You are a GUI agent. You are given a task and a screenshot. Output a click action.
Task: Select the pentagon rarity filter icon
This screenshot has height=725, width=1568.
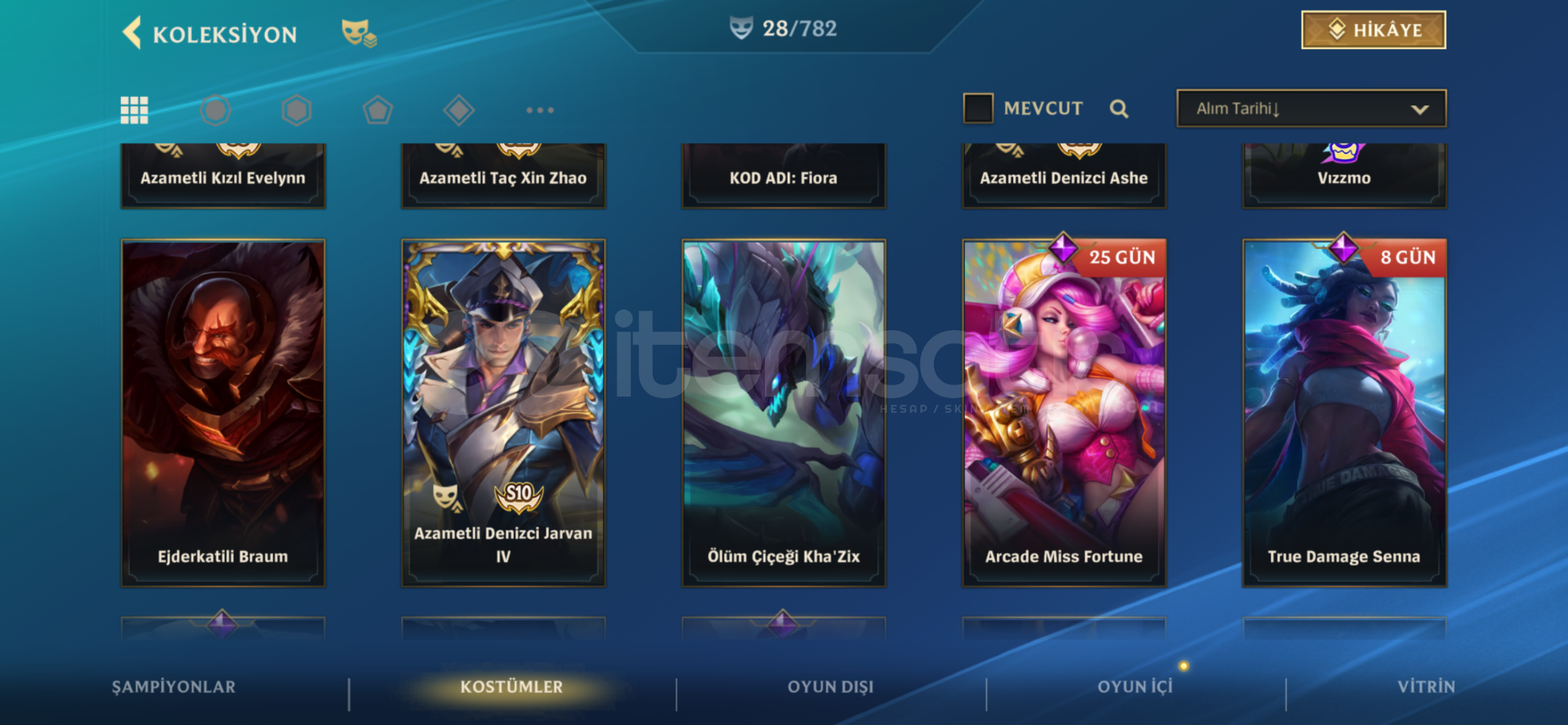(378, 110)
